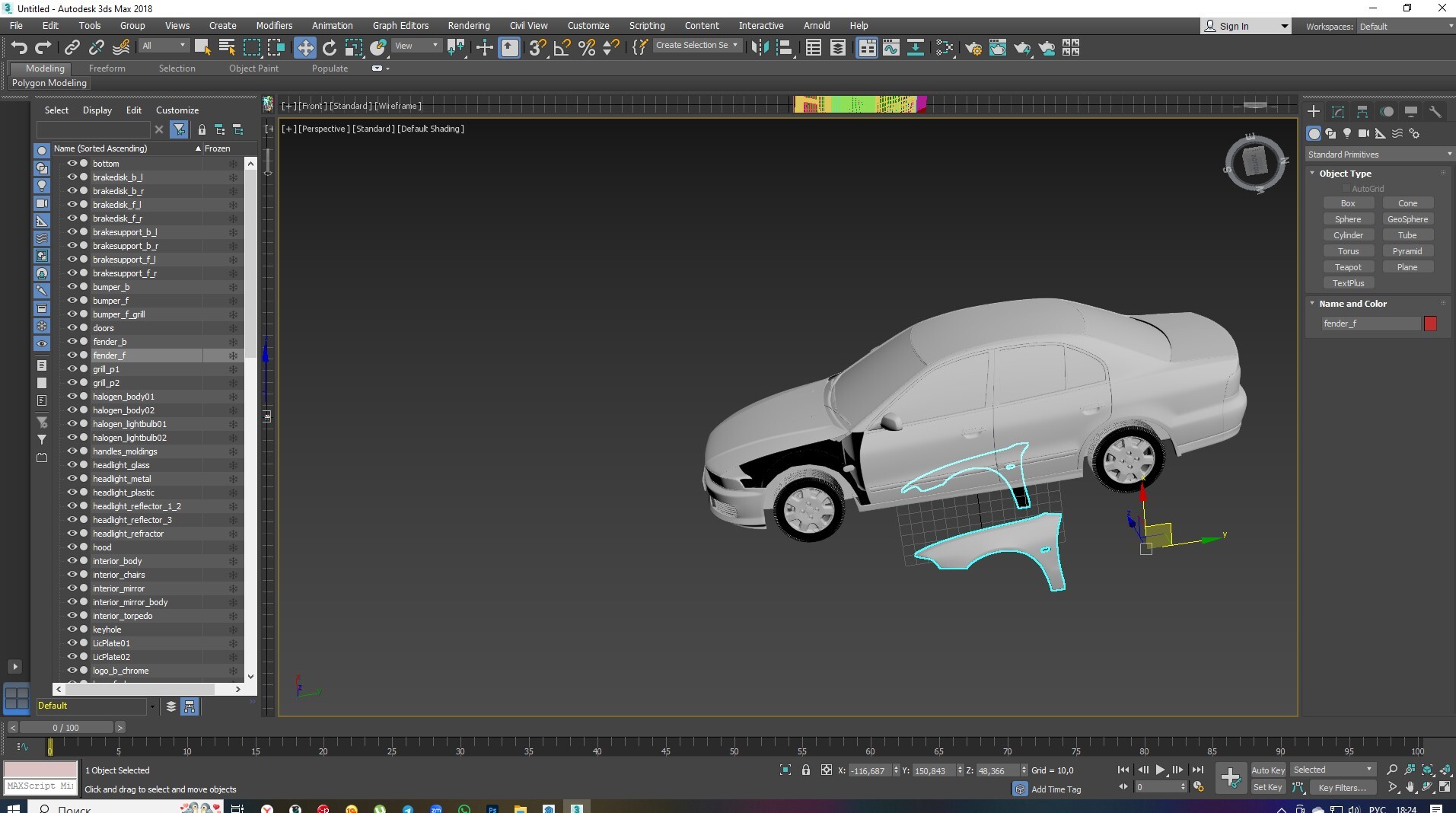
Task: Create a Teapot primitive button
Action: pos(1348,267)
